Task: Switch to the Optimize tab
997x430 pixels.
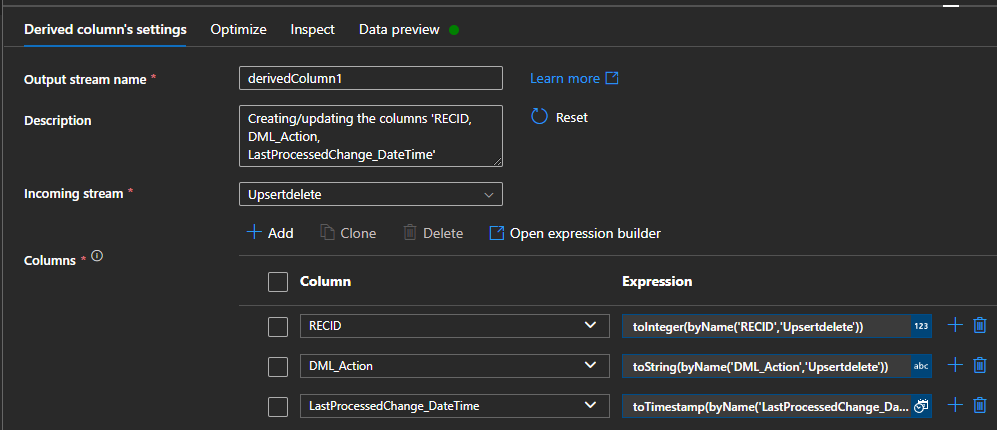Action: (238, 29)
